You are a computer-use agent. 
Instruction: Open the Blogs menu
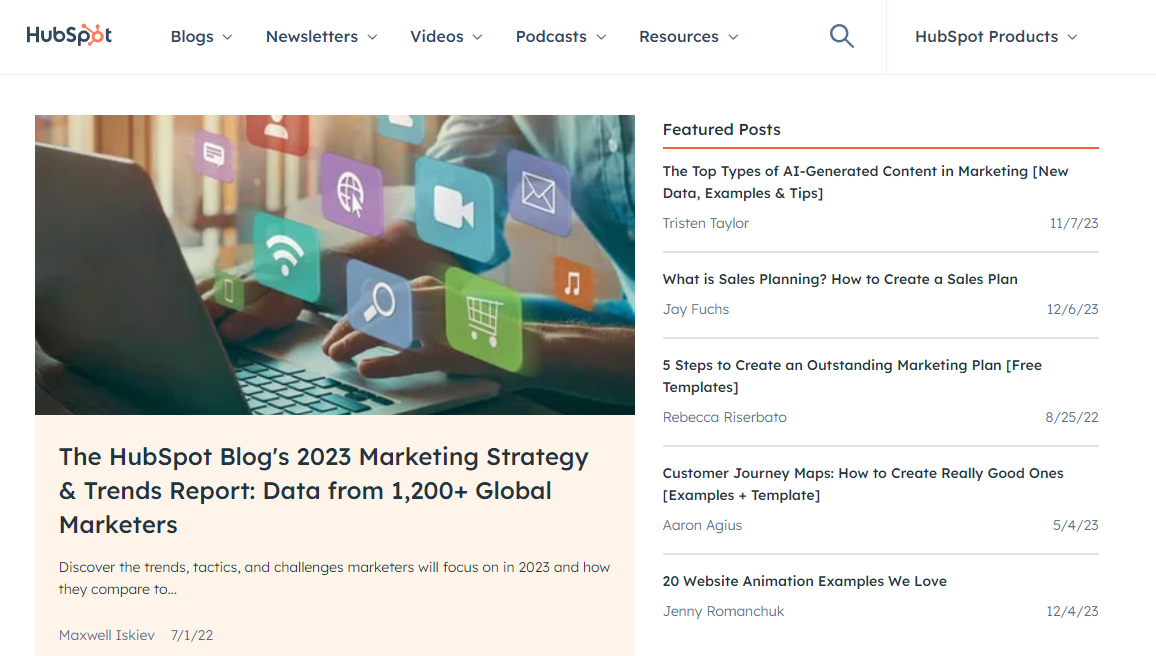[201, 37]
